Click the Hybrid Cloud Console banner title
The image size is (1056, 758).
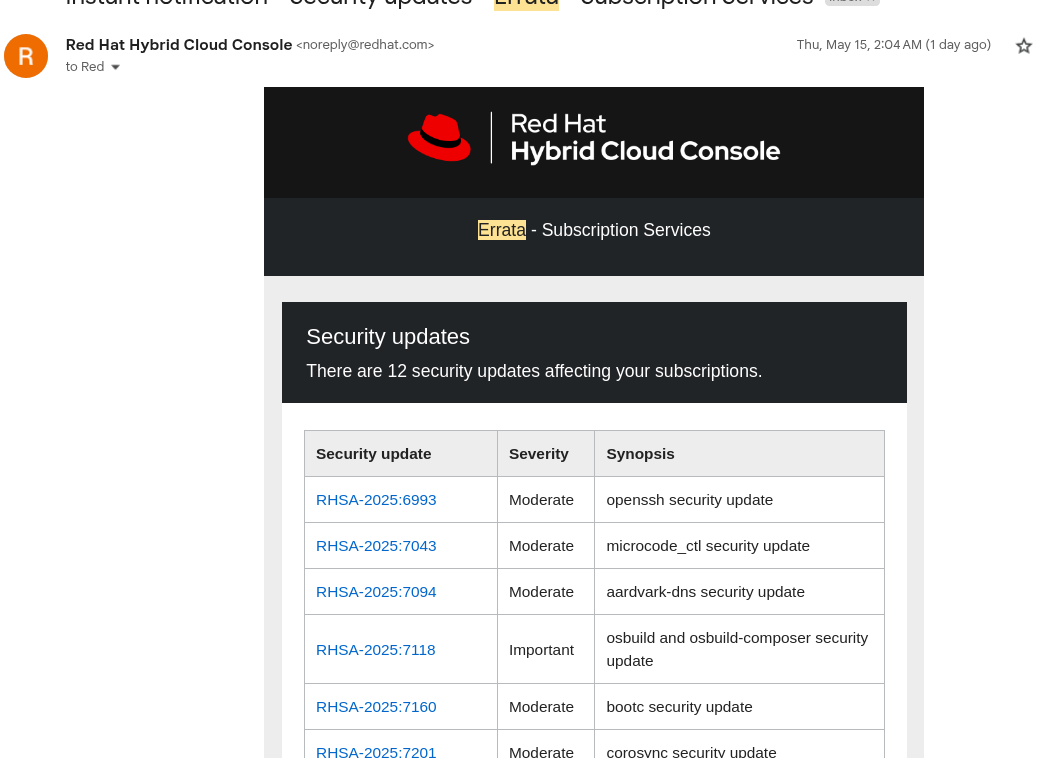click(645, 151)
